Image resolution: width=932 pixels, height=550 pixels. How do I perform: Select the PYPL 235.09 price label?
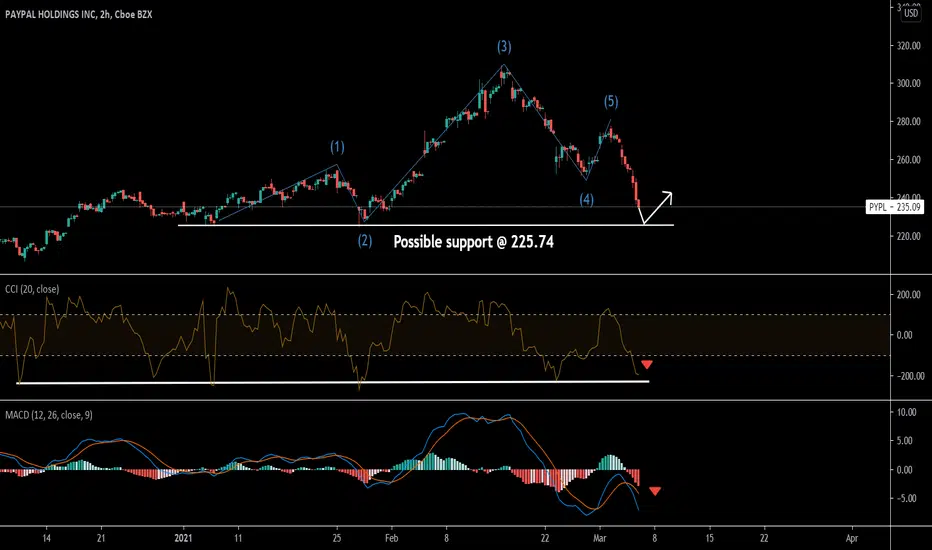[x=895, y=207]
